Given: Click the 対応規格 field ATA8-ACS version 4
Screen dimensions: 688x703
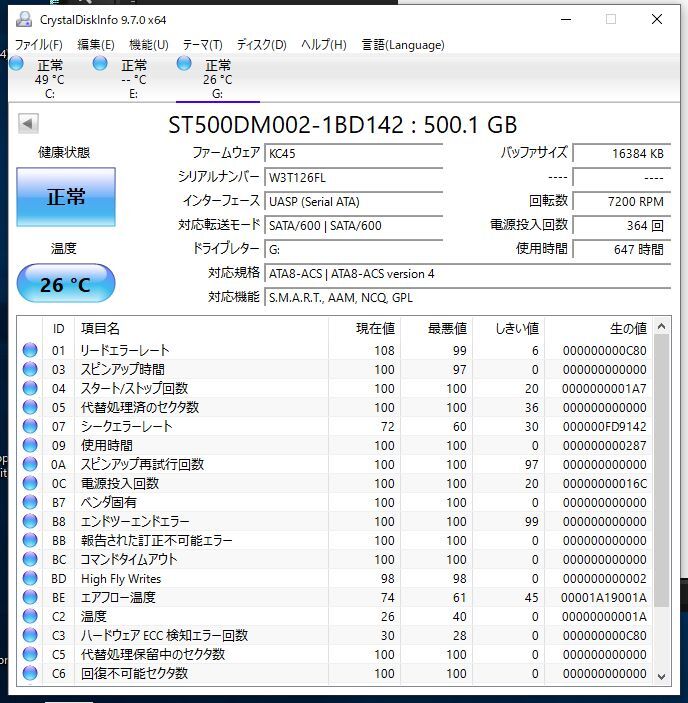Looking at the screenshot, I should click(468, 273).
